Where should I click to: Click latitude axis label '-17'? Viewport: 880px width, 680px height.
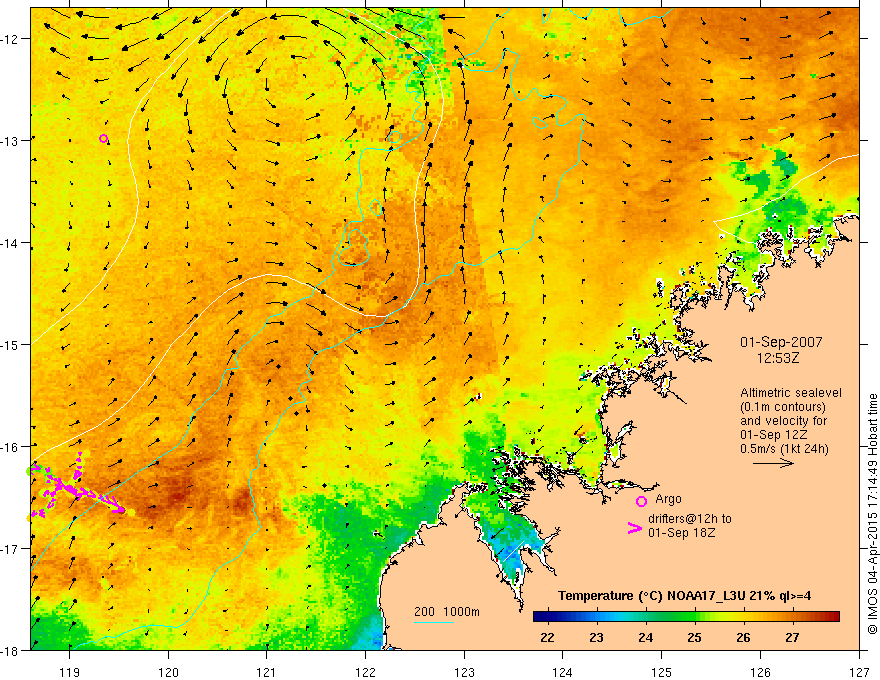pyautogui.click(x=10, y=548)
